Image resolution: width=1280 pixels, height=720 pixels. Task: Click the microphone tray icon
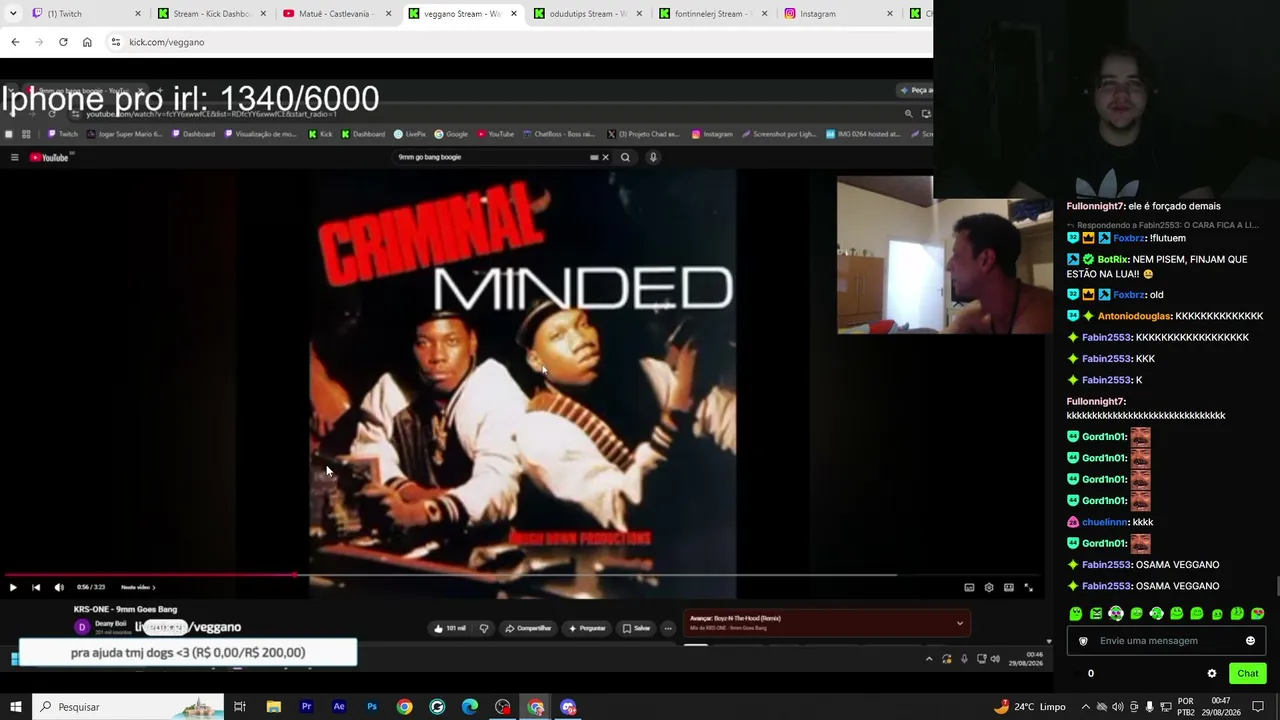pos(1149,707)
